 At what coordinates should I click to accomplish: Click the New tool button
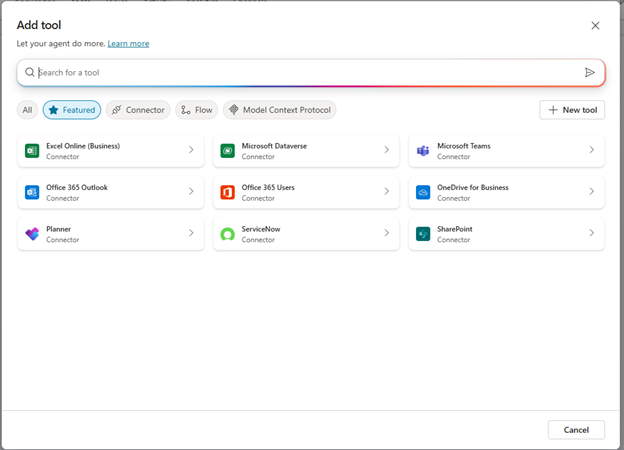click(572, 110)
